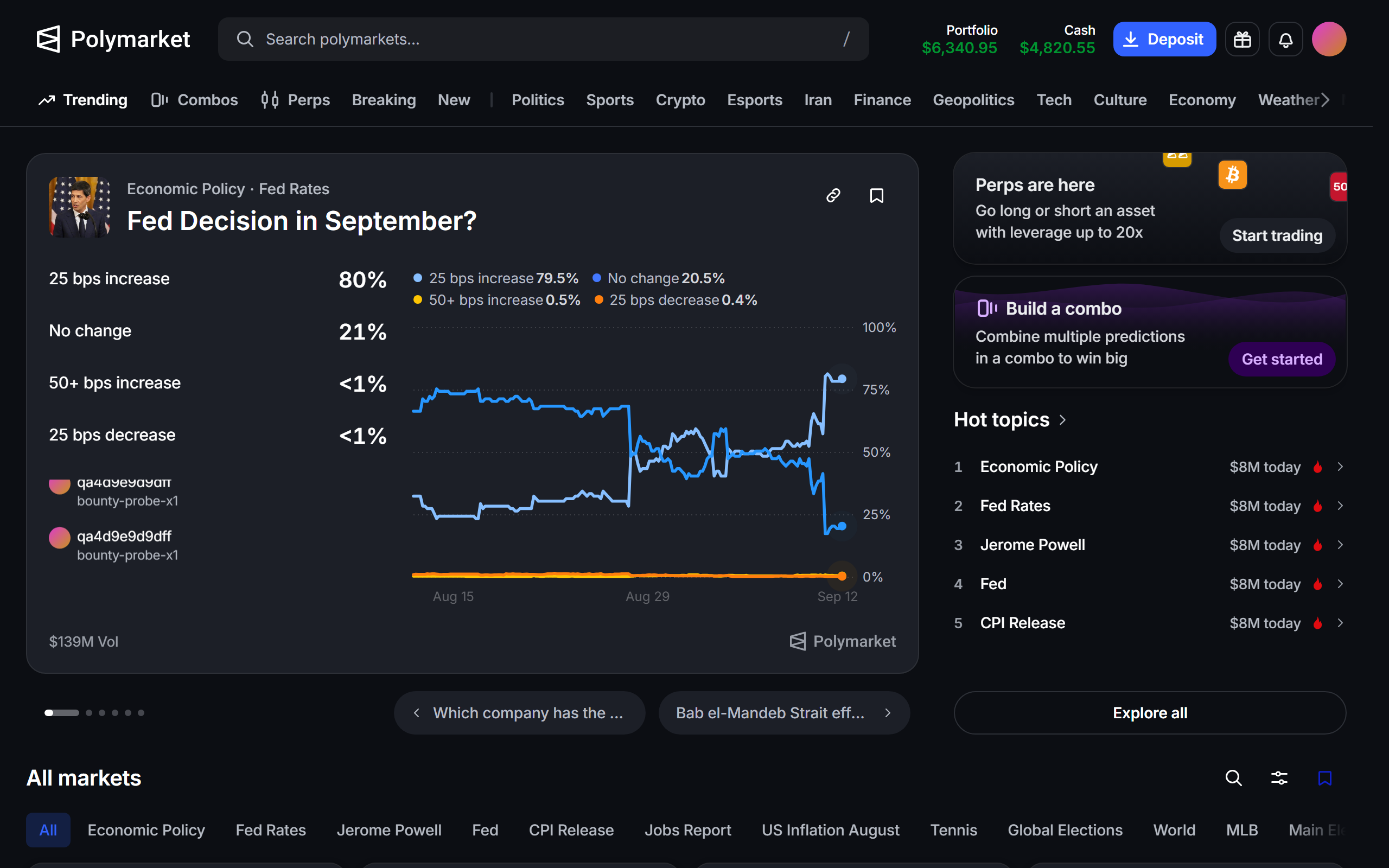The height and width of the screenshot is (868, 1389).
Task: Open Economic Policy hot topic chevron
Action: [x=1340, y=467]
